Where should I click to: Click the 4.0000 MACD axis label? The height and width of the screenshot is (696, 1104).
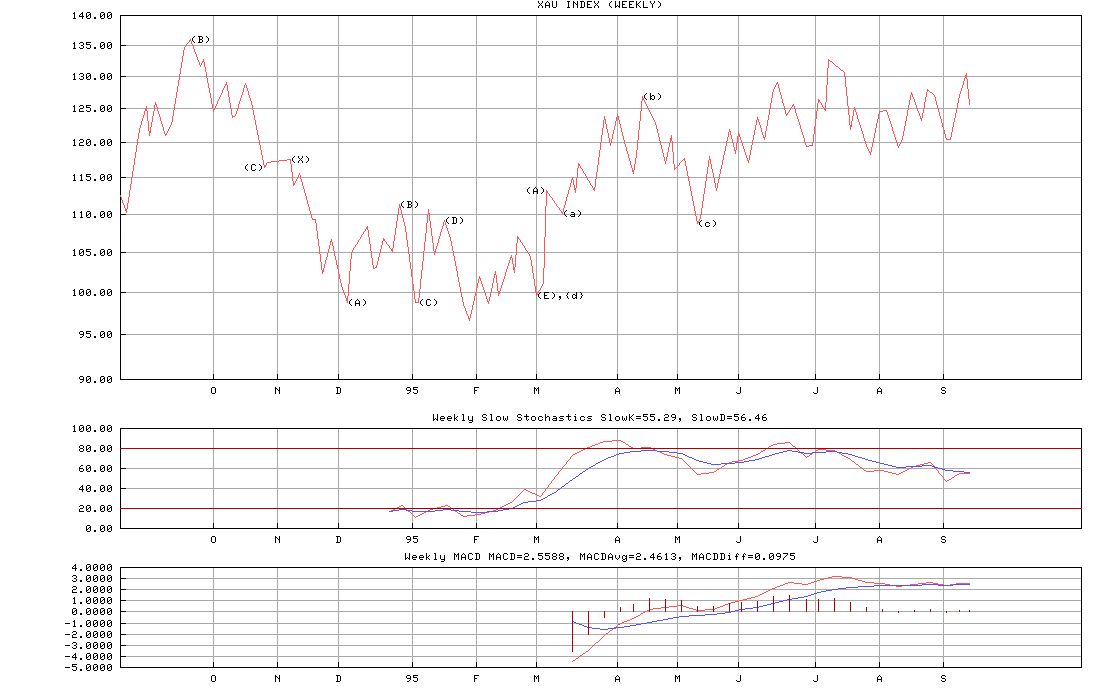click(93, 567)
